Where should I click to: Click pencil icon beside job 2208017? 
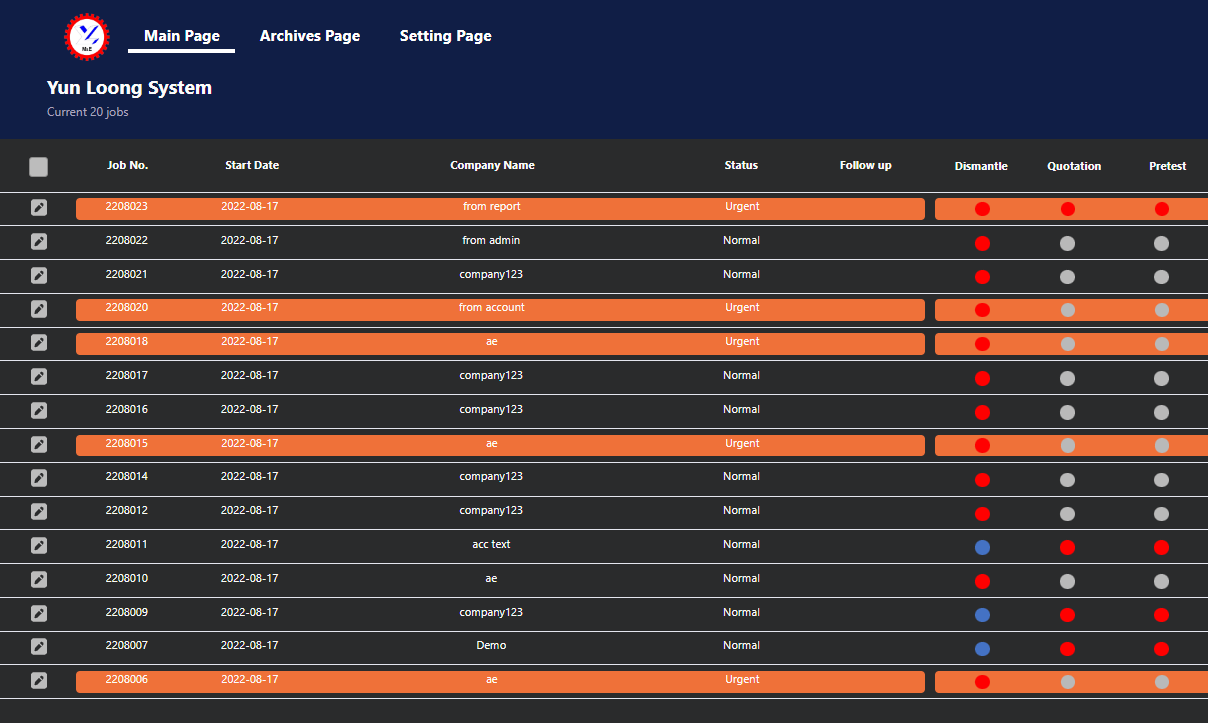pyautogui.click(x=38, y=376)
